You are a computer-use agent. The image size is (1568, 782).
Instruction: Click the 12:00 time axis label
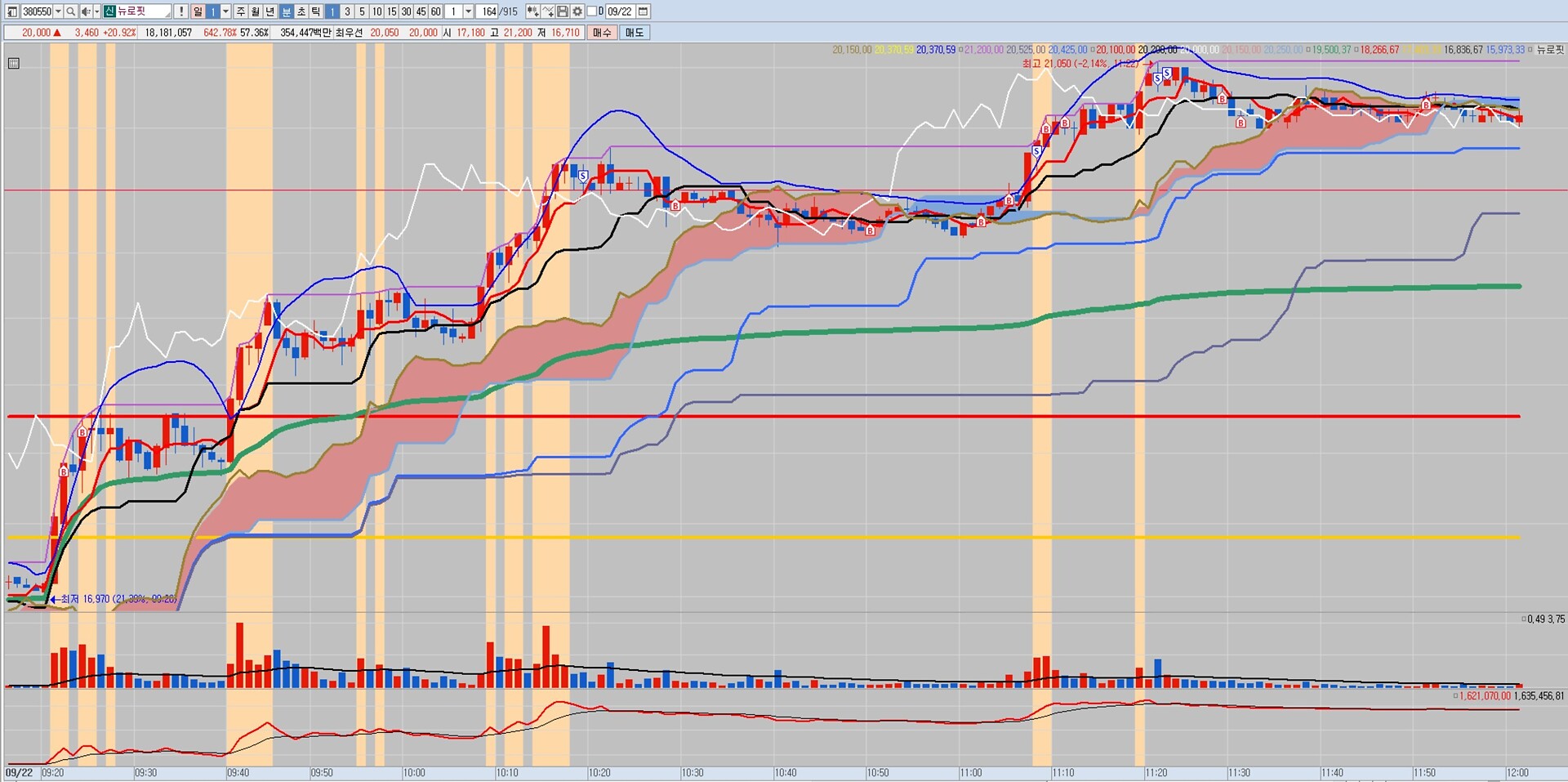point(1517,772)
